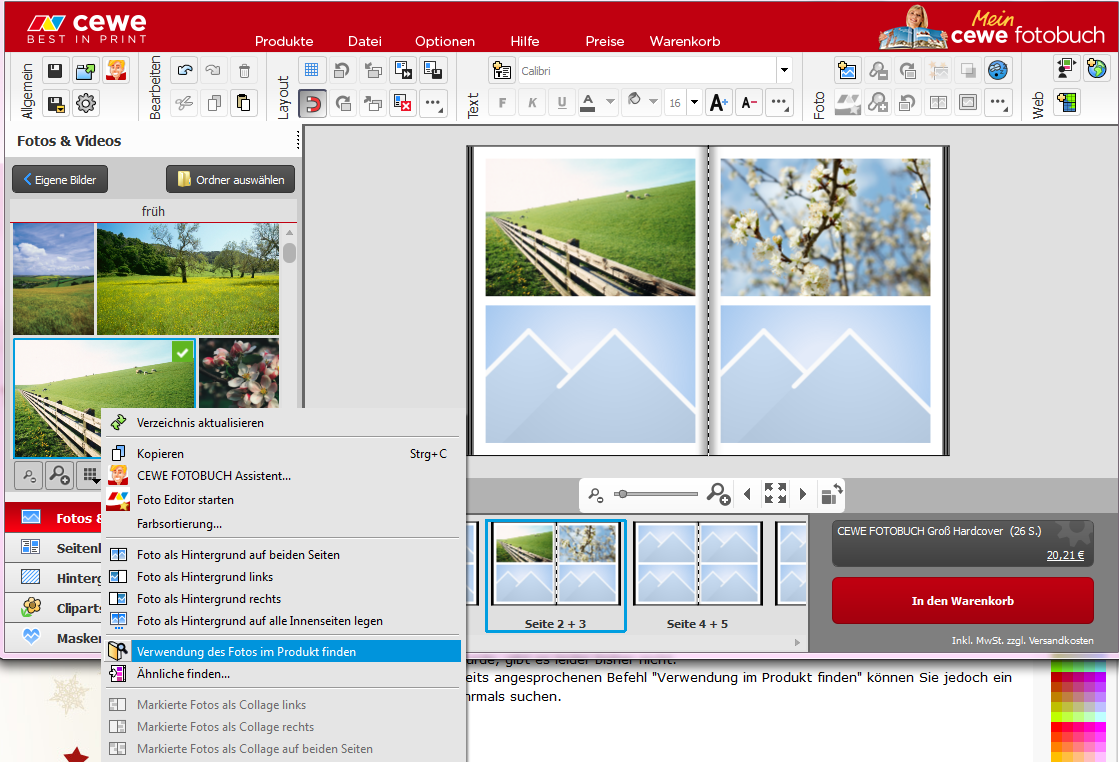
Task: Click the undo arrow icon in Bearbeiten
Action: tap(184, 70)
